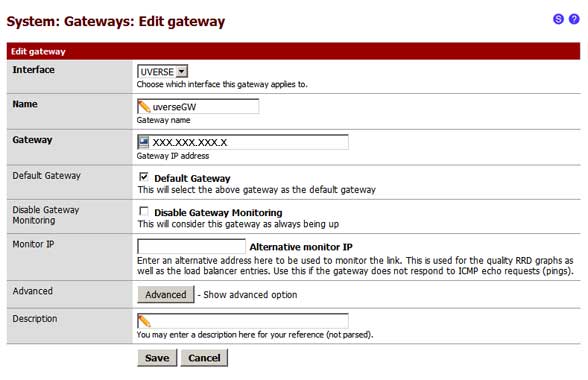Screen dimensions: 588x380
Task: Click the blue S status icon
Action: (558, 19)
